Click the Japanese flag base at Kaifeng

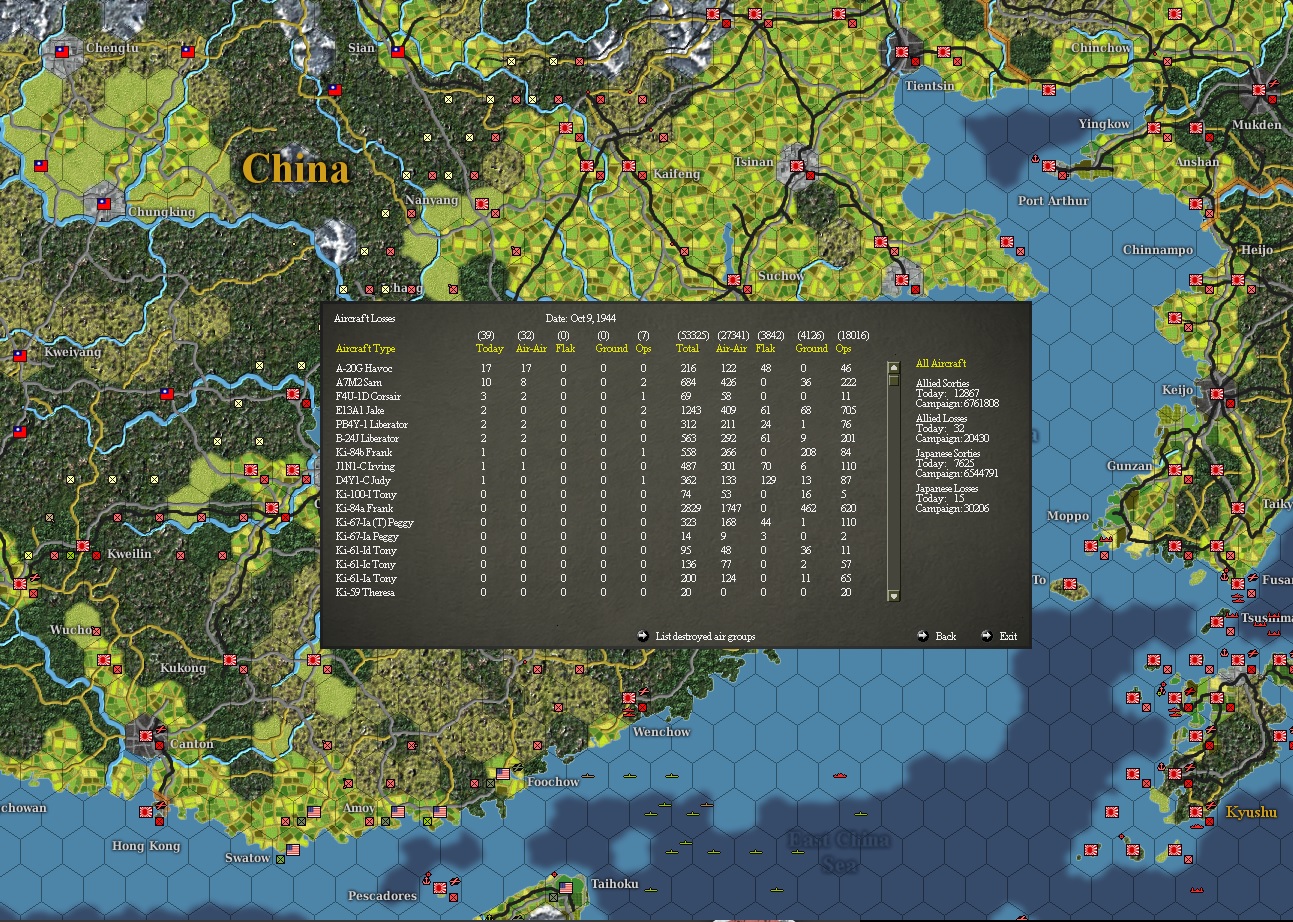pos(629,166)
